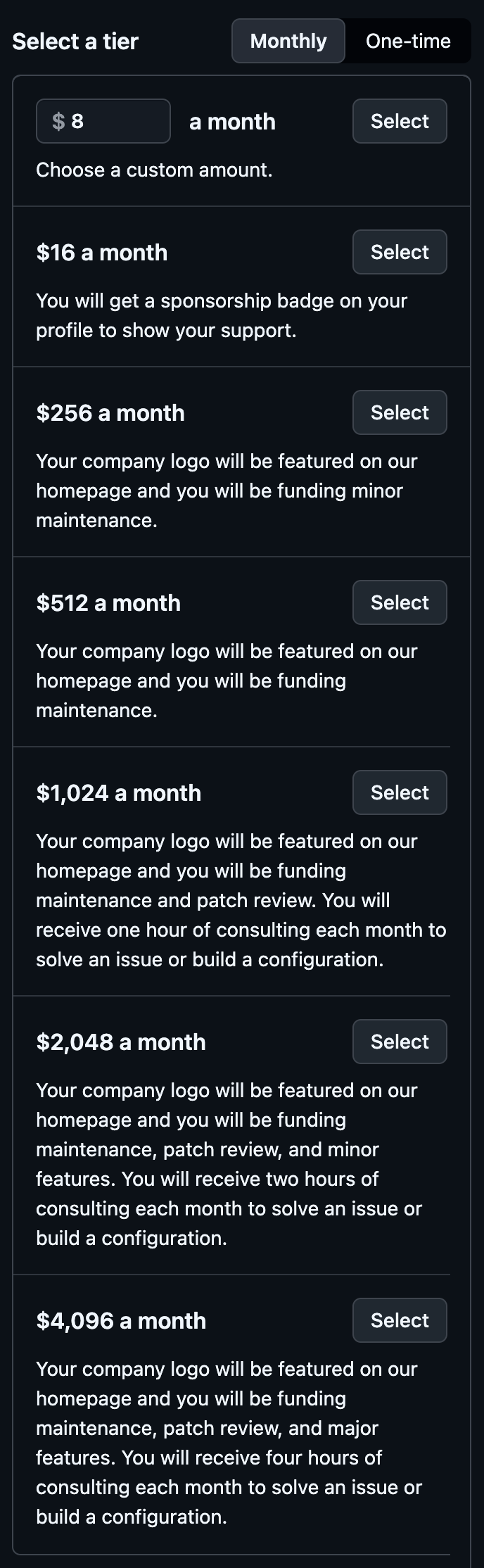Click the "Choose a custom amount." text
This screenshot has width=484, height=1568.
coord(154,170)
